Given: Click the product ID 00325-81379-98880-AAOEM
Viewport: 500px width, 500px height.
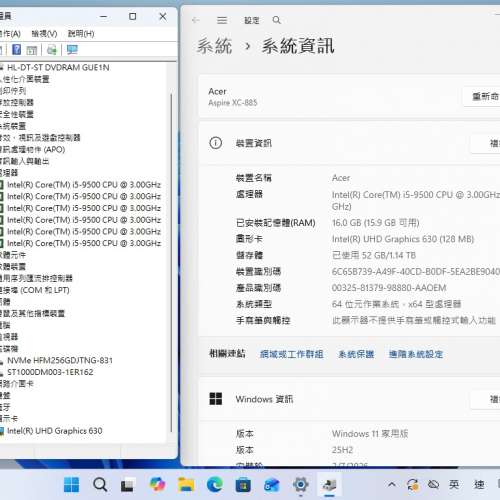Looking at the screenshot, I should [389, 288].
